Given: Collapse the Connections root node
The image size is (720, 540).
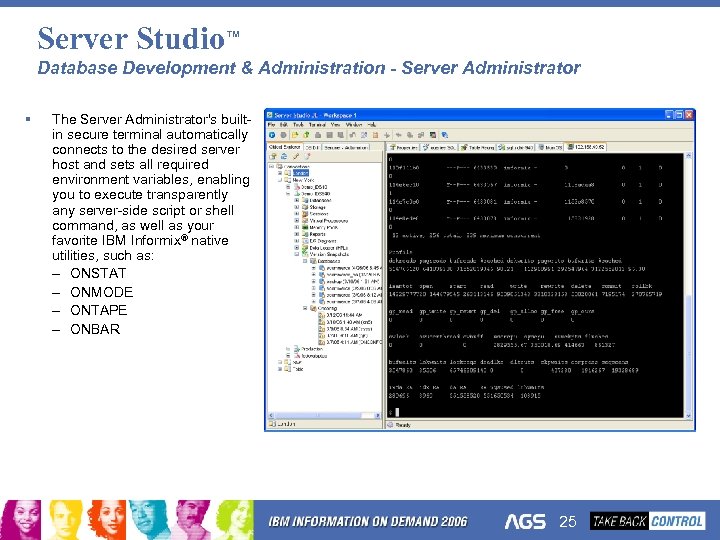Looking at the screenshot, I should click(272, 166).
